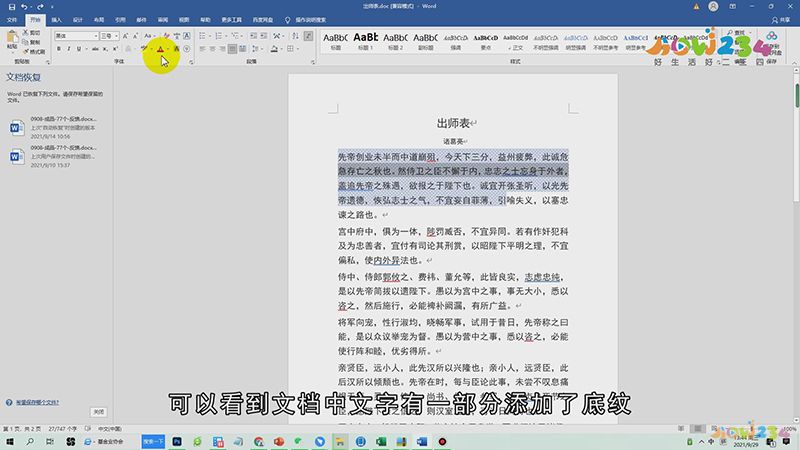Align text right
This screenshot has height=450, width=800.
point(222,49)
